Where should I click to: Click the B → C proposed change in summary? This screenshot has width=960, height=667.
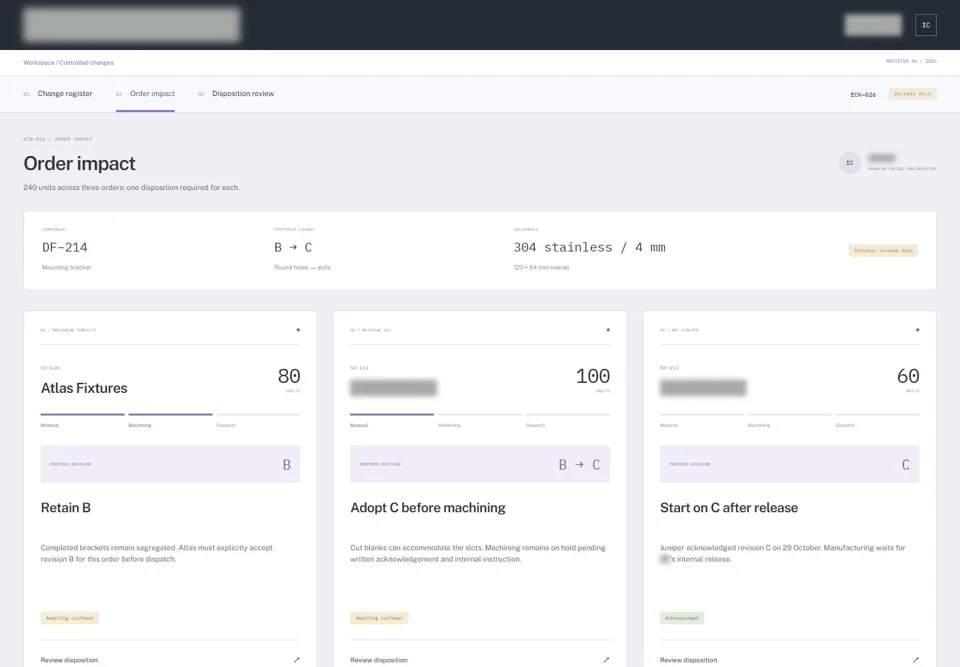click(x=293, y=247)
